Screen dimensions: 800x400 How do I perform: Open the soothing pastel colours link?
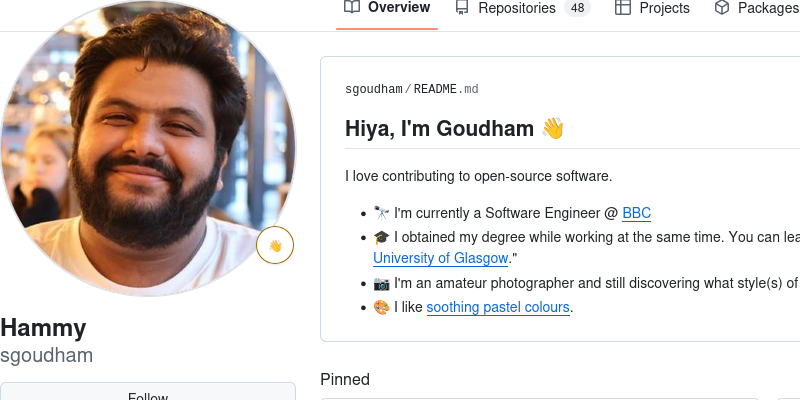pyautogui.click(x=498, y=307)
